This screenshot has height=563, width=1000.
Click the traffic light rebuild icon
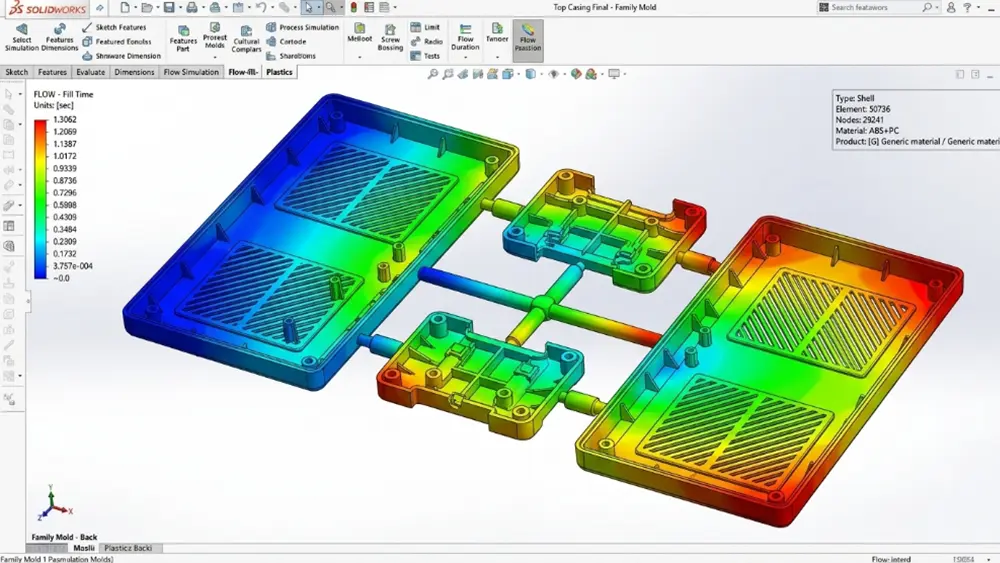click(x=353, y=8)
